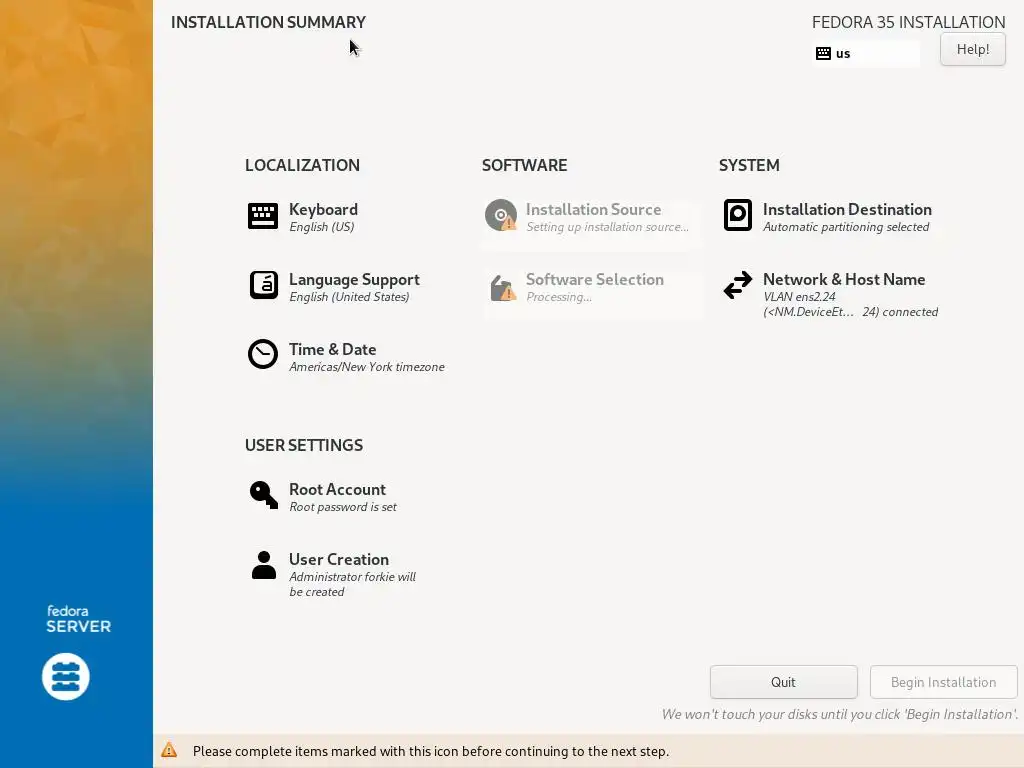Click the Software Selection title
The image size is (1024, 768).
(595, 280)
